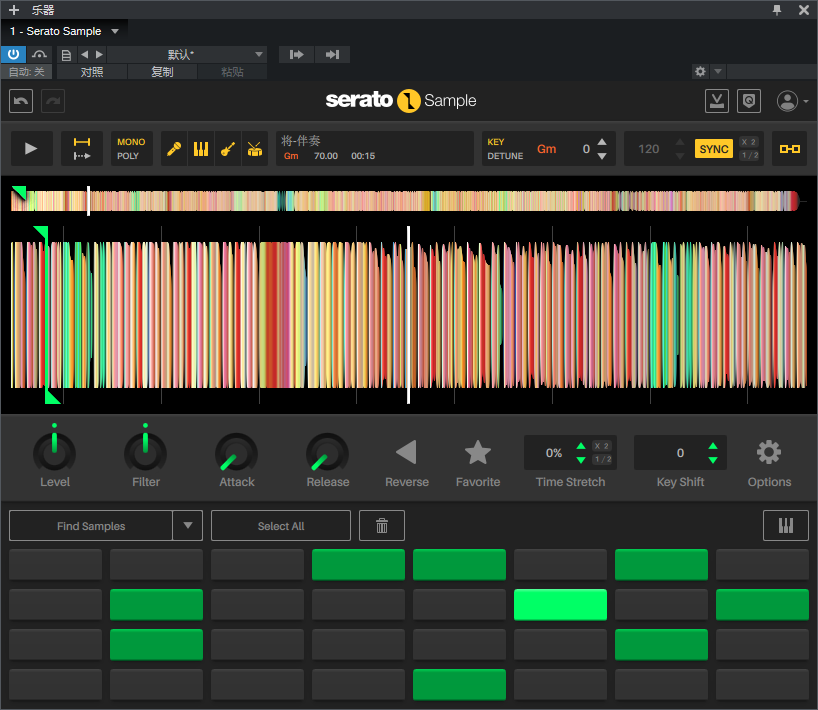Expand the user account menu arrow
This screenshot has height=710, width=818.
[805, 101]
